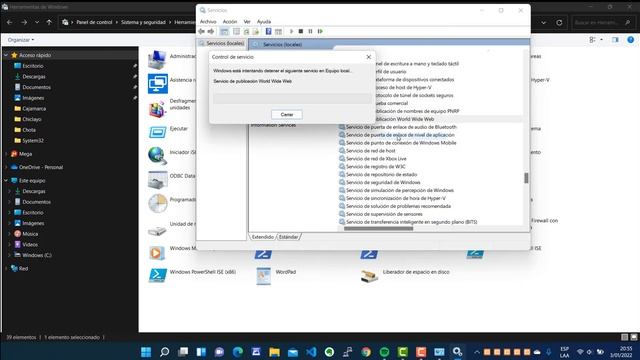Screen dimensions: 640x360
Task: Click the Explorer refresh button
Action: coord(559,23)
